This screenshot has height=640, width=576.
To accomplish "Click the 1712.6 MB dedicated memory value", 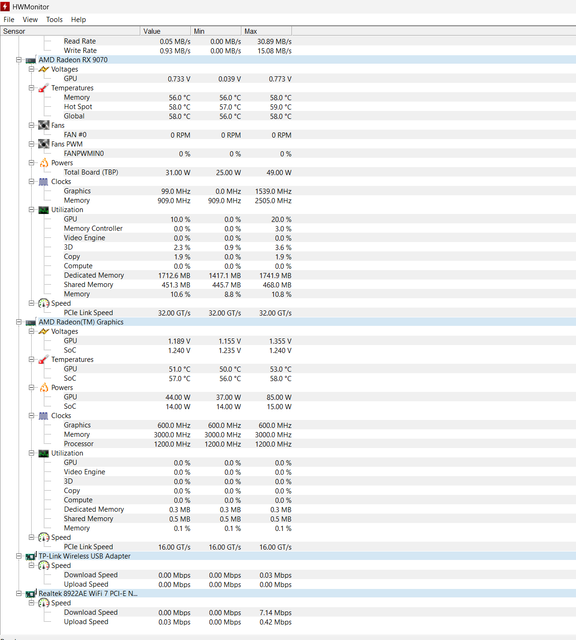I will click(x=174, y=276).
